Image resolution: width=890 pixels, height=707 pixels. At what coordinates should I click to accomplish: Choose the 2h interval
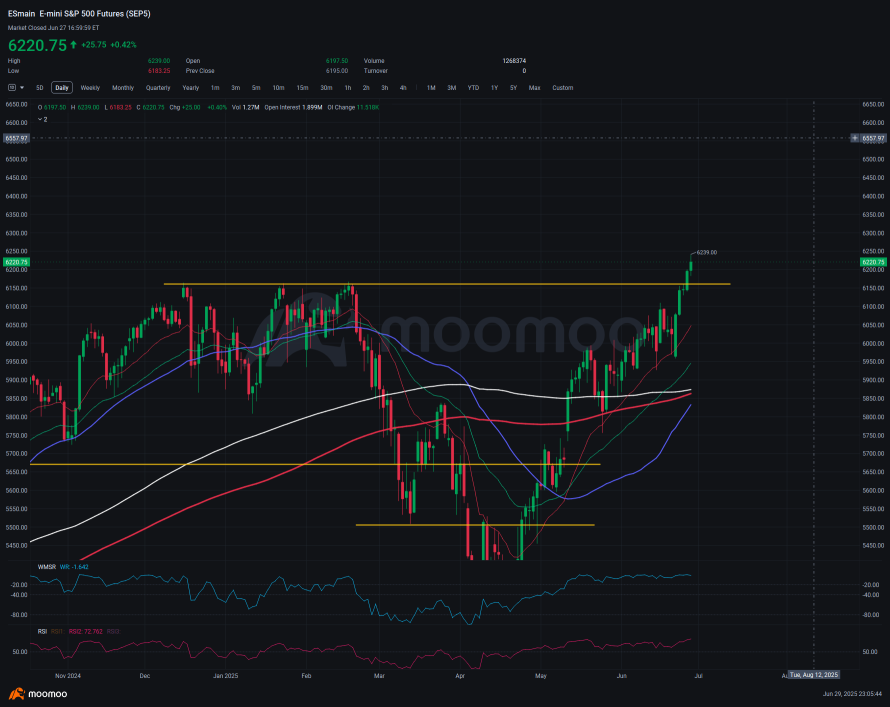(366, 87)
